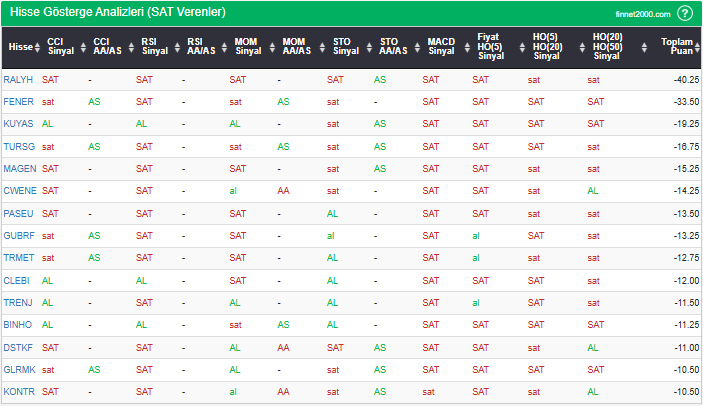
Task: Open the BINHO stock link
Action: point(18,324)
